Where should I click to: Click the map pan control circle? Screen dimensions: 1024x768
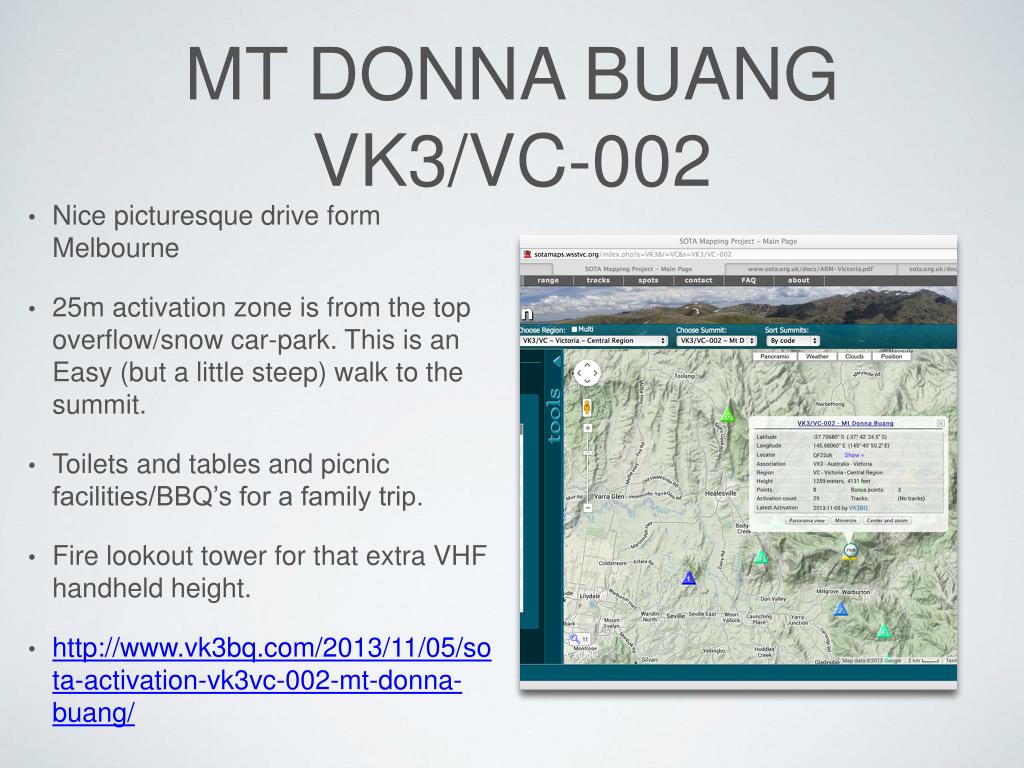click(x=586, y=373)
